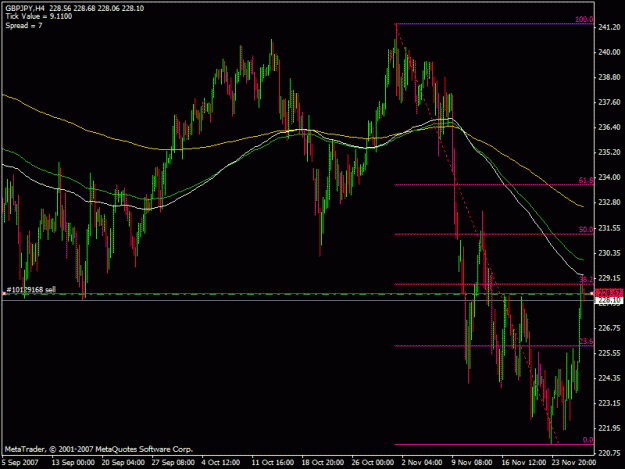
Task: Click the 220.75 price on the scale
Action: coord(609,453)
